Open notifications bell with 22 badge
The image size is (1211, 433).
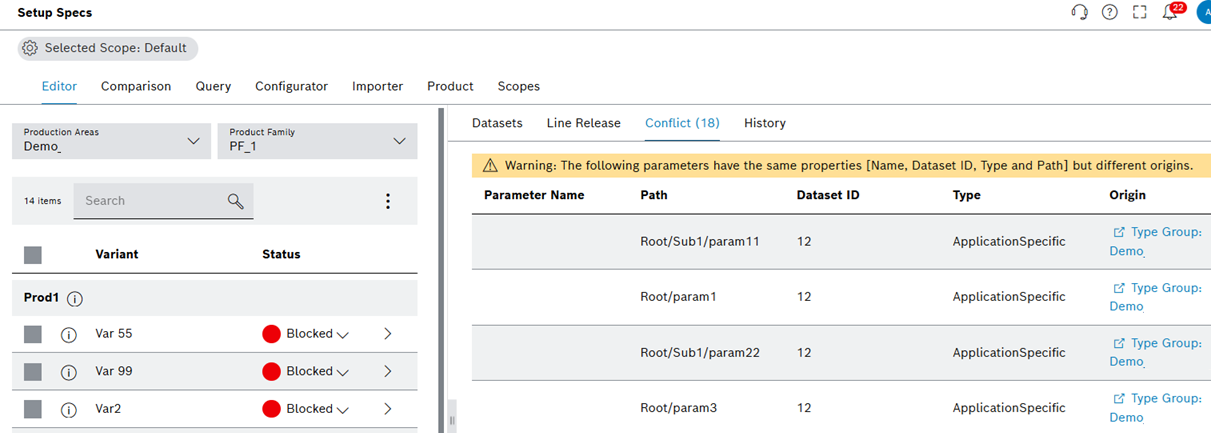pyautogui.click(x=1170, y=12)
